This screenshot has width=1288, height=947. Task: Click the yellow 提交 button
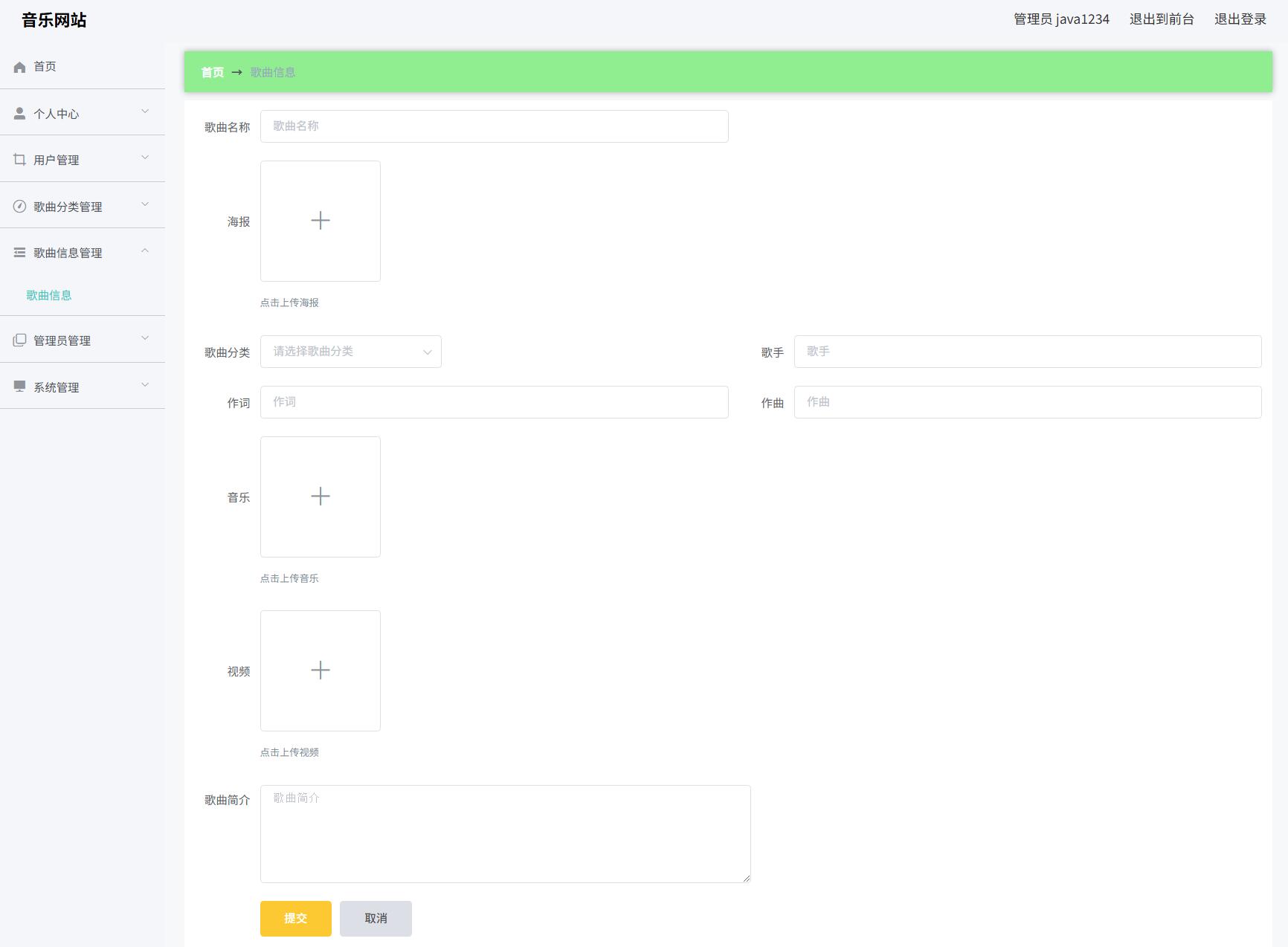(x=296, y=918)
